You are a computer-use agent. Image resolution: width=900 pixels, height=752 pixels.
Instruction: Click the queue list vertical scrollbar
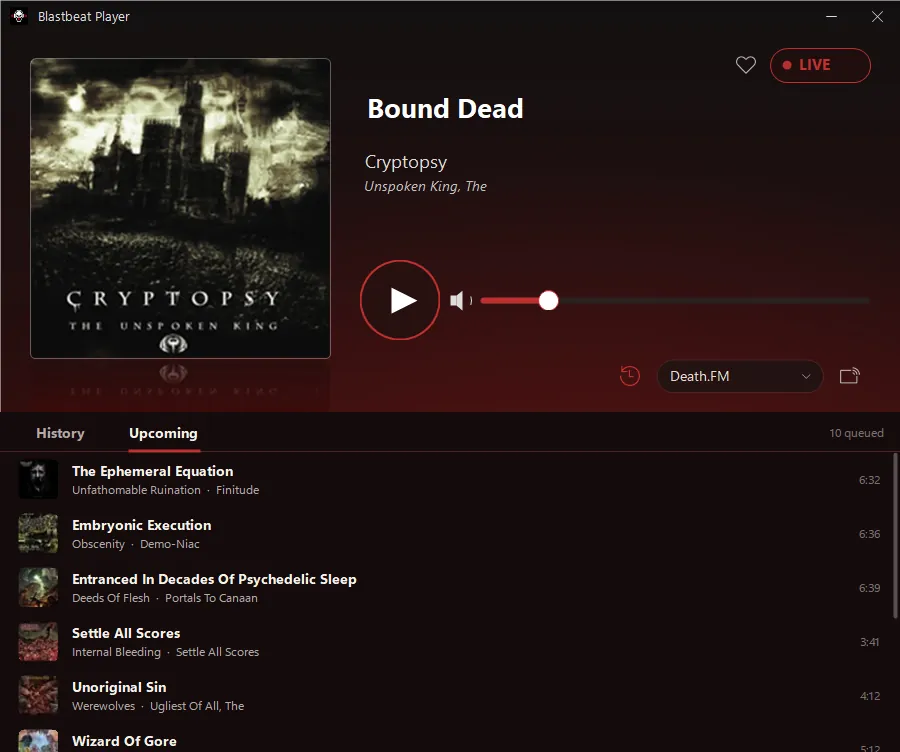[x=895, y=536]
